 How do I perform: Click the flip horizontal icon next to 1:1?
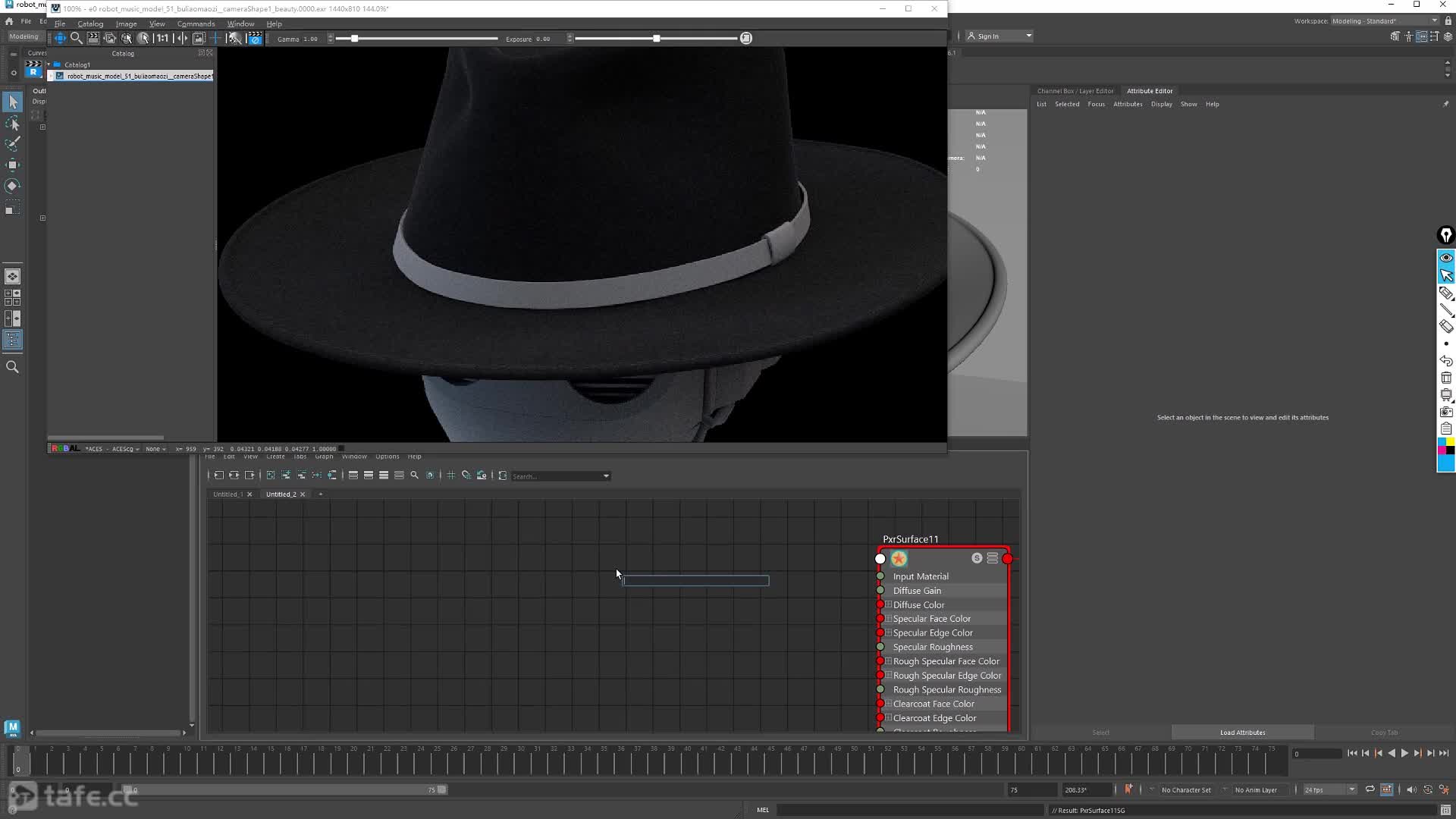pyautogui.click(x=181, y=38)
